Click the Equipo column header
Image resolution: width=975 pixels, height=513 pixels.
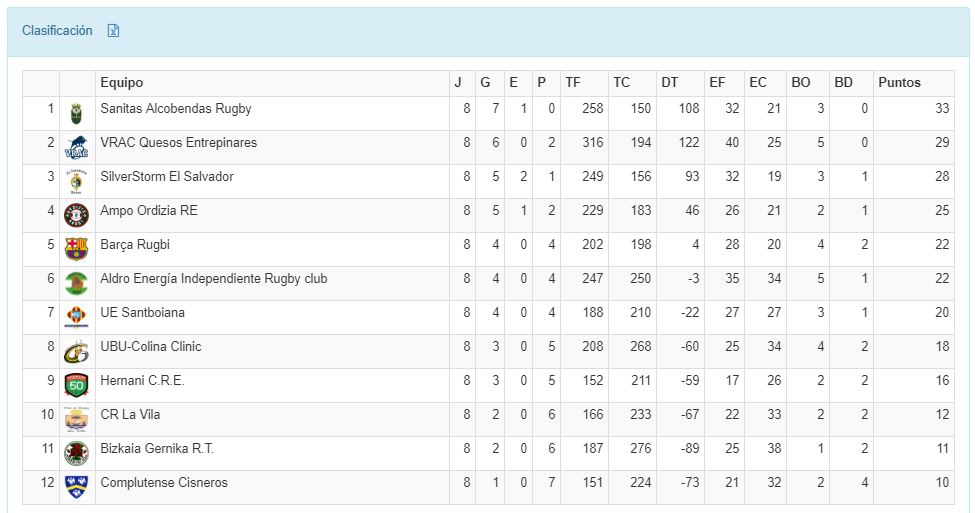(121, 83)
